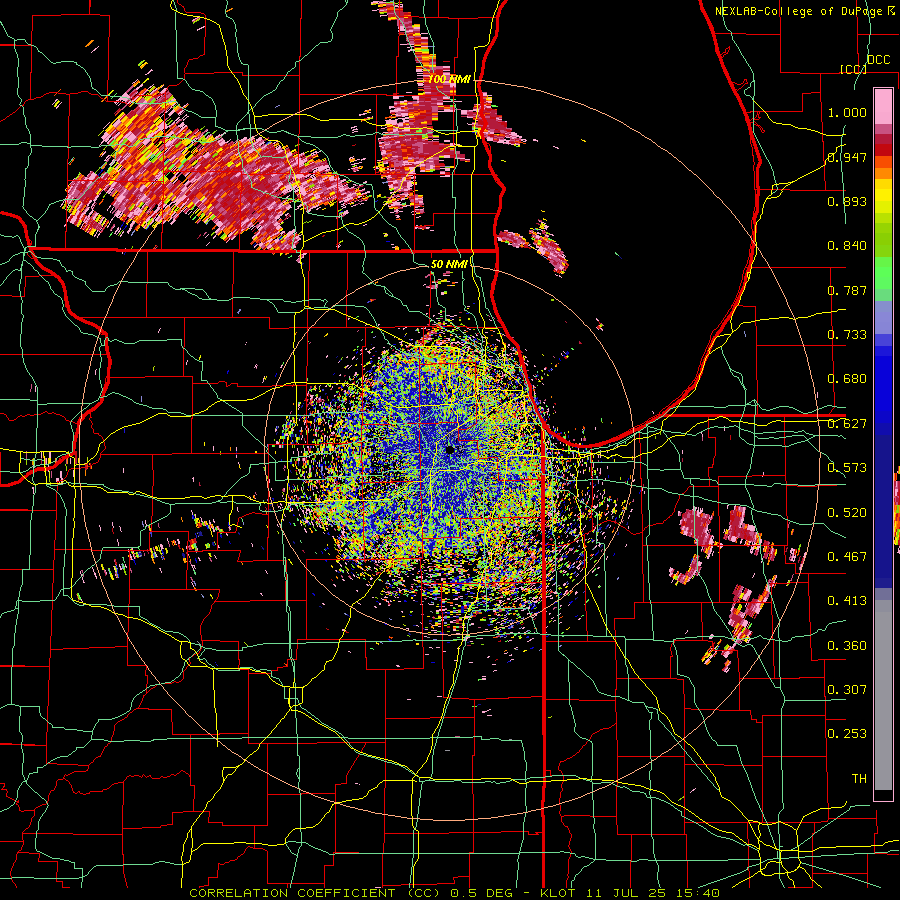Click the 0.733 scale value
This screenshot has height=900, width=900.
(x=847, y=335)
